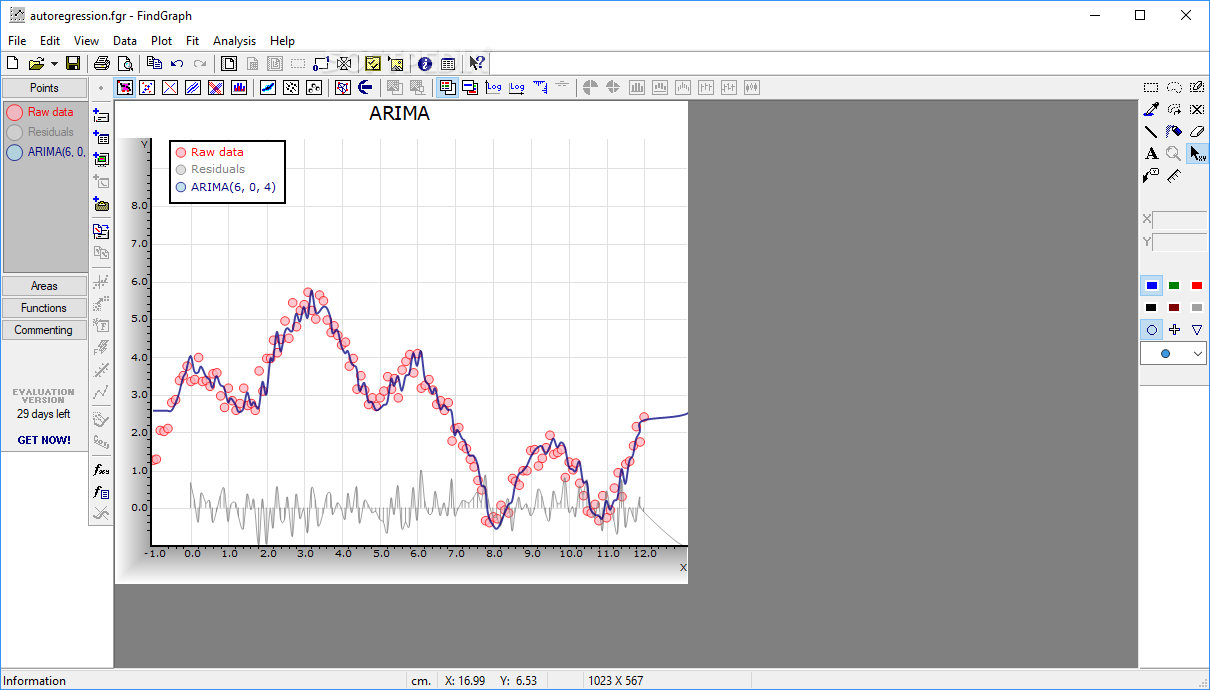The image size is (1210, 690).
Task: Open Print Preview with the magnifier page icon
Action: 125,63
